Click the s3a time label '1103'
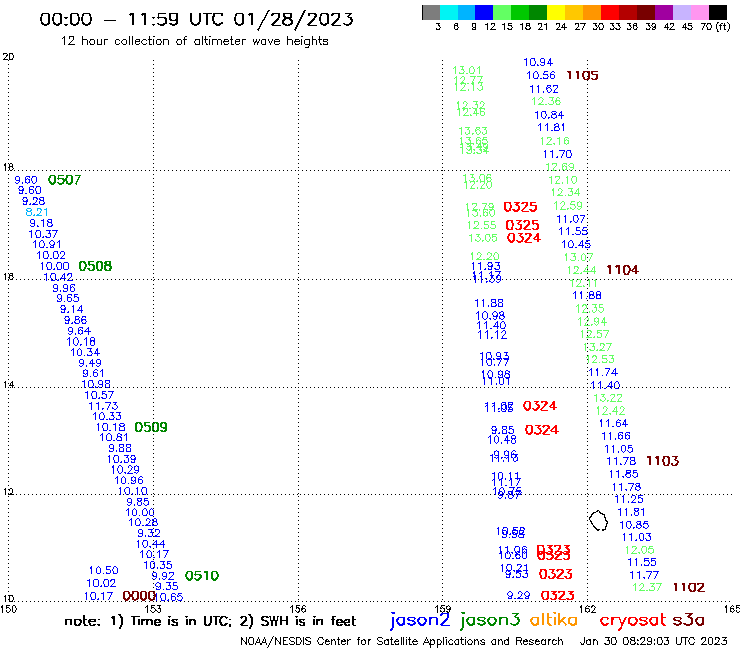Viewport: 740px width, 650px height. (x=662, y=461)
